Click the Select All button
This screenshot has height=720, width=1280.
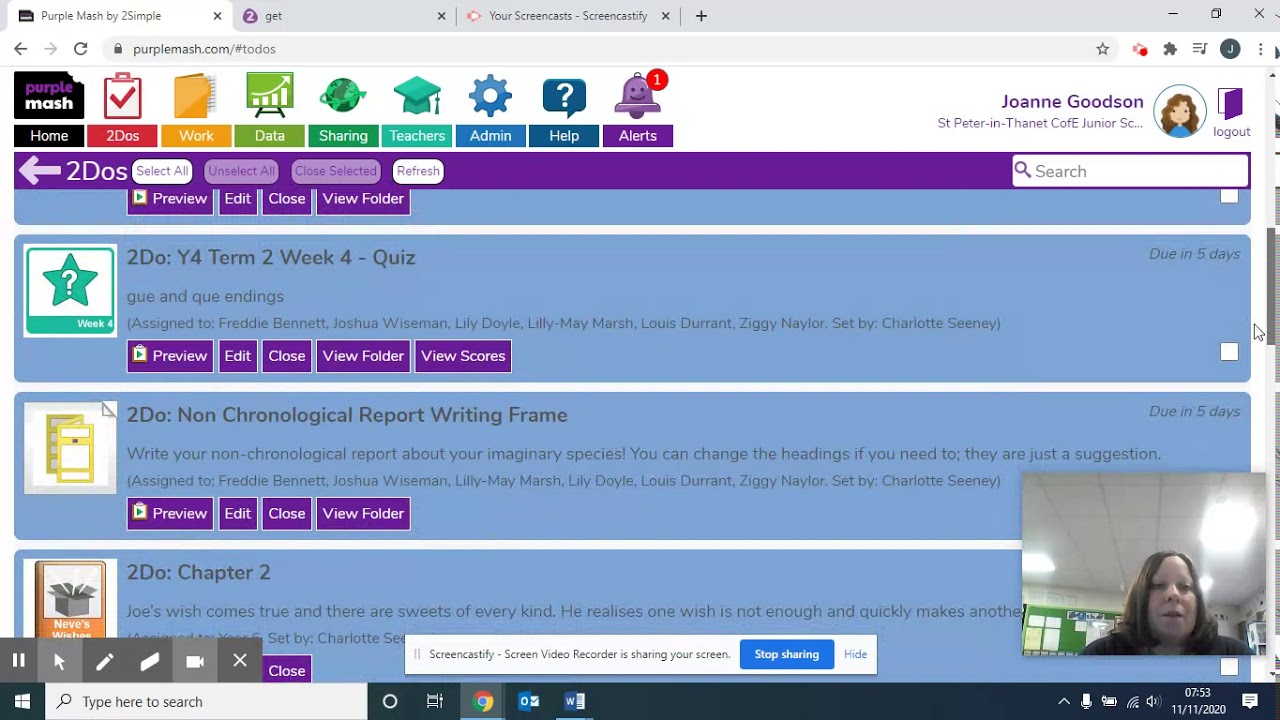[162, 171]
